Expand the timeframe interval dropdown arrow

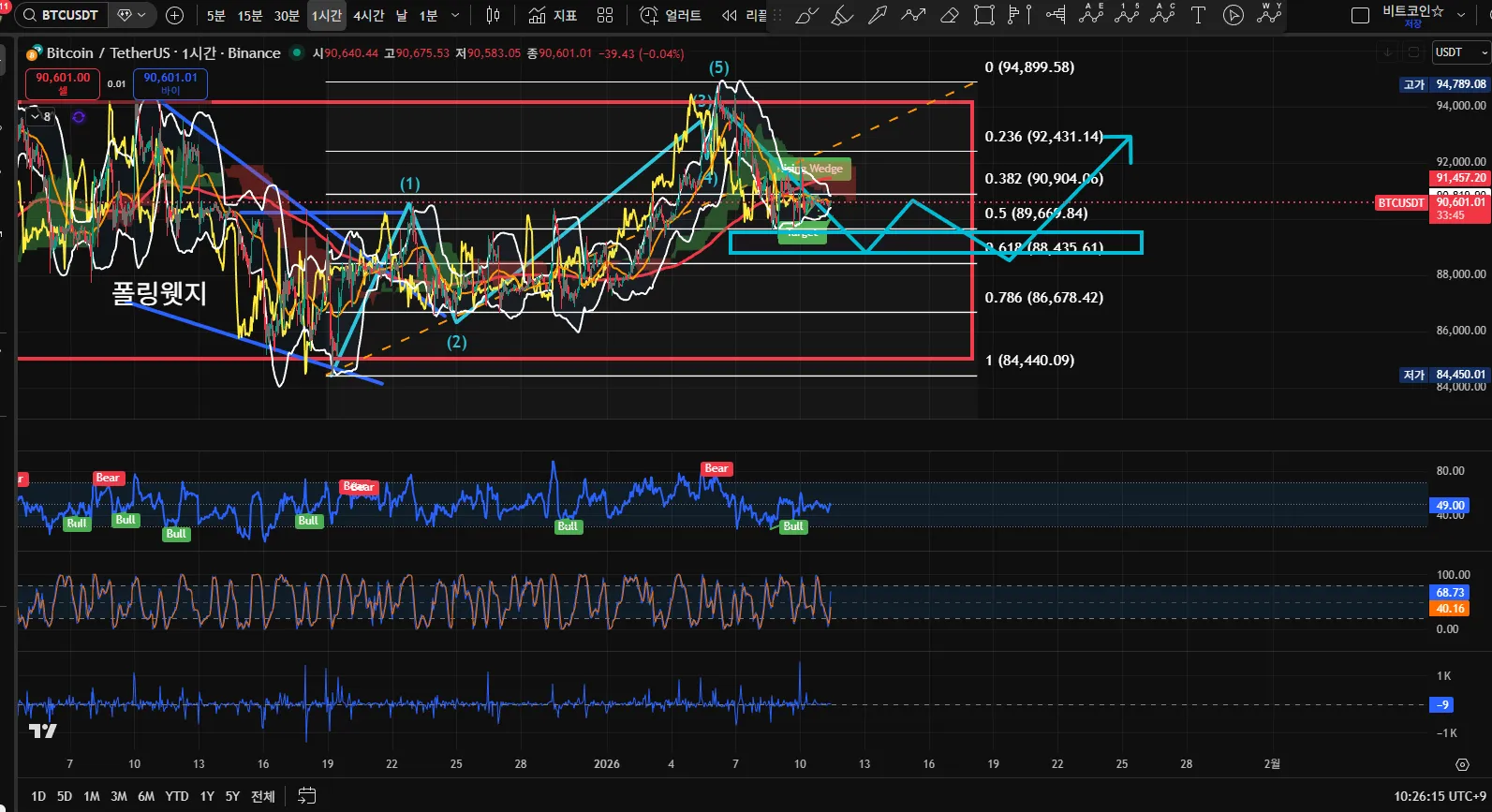click(455, 16)
